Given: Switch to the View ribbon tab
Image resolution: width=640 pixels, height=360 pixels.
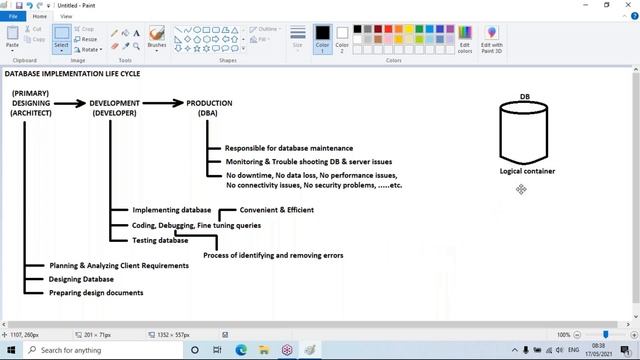Looking at the screenshot, I should click(x=66, y=16).
